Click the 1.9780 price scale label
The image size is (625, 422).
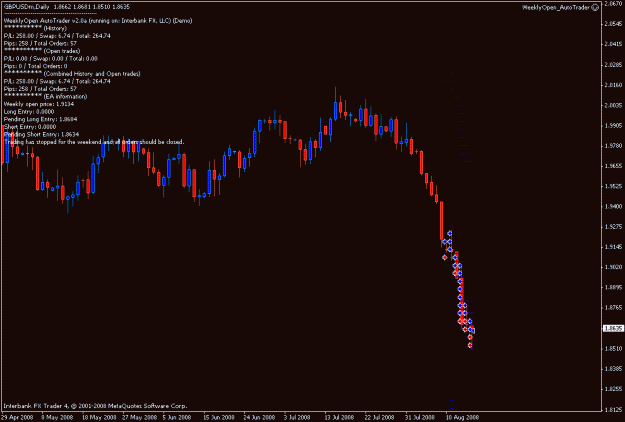click(x=613, y=146)
